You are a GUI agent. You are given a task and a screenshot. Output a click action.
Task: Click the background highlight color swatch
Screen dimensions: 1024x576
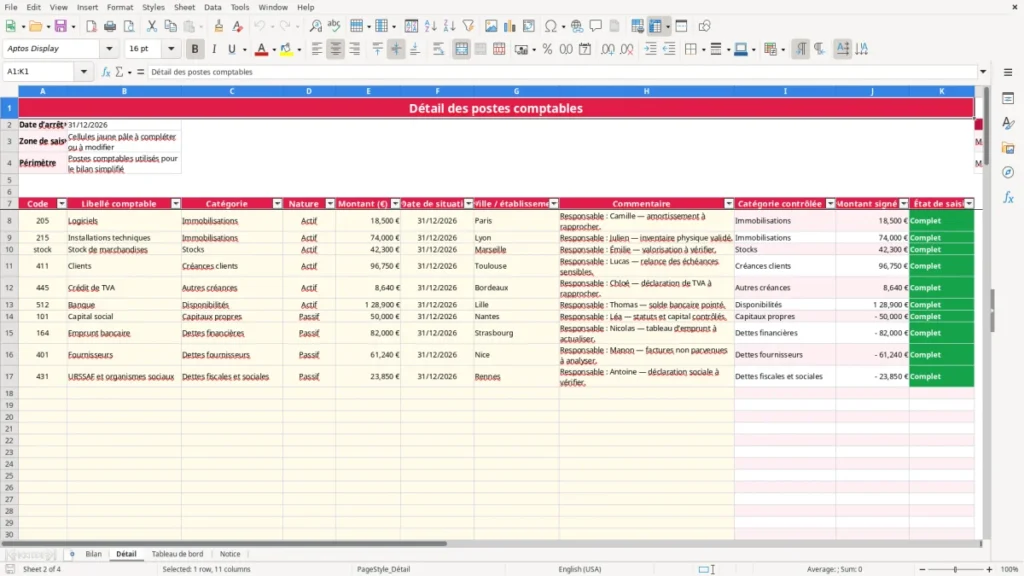pyautogui.click(x=285, y=49)
